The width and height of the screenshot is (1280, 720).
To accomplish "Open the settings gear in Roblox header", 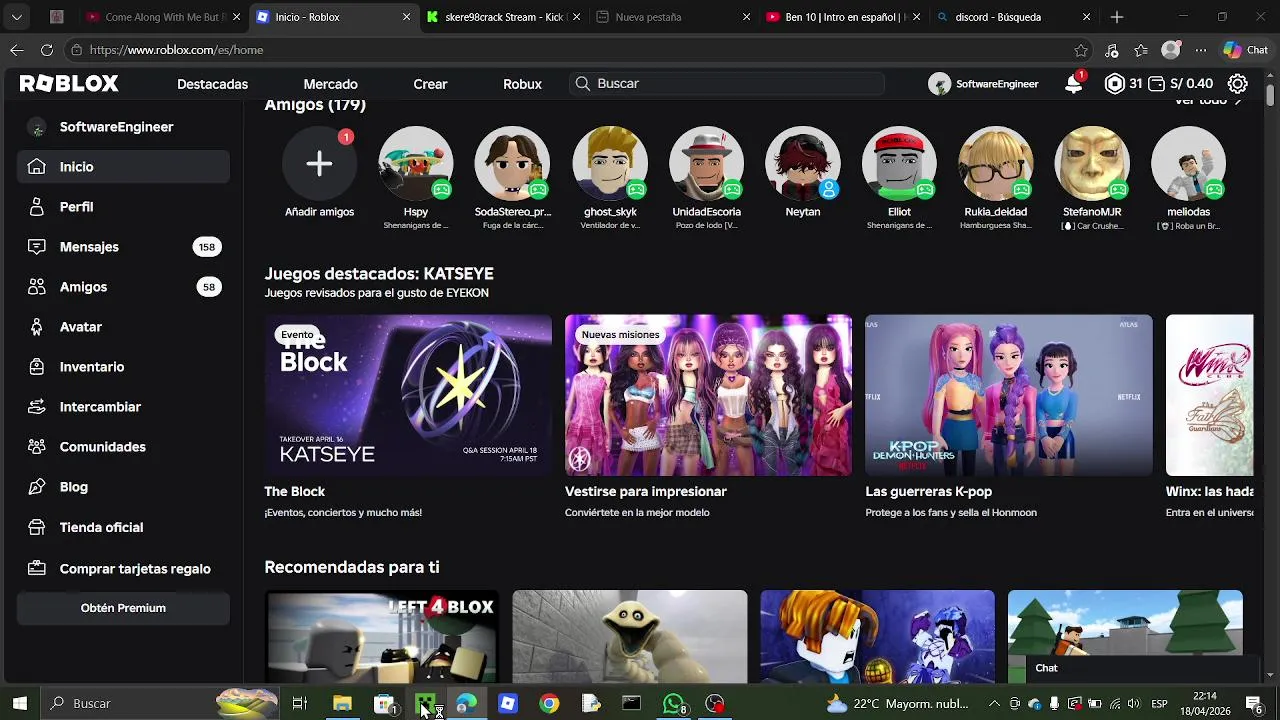I will 1238,84.
